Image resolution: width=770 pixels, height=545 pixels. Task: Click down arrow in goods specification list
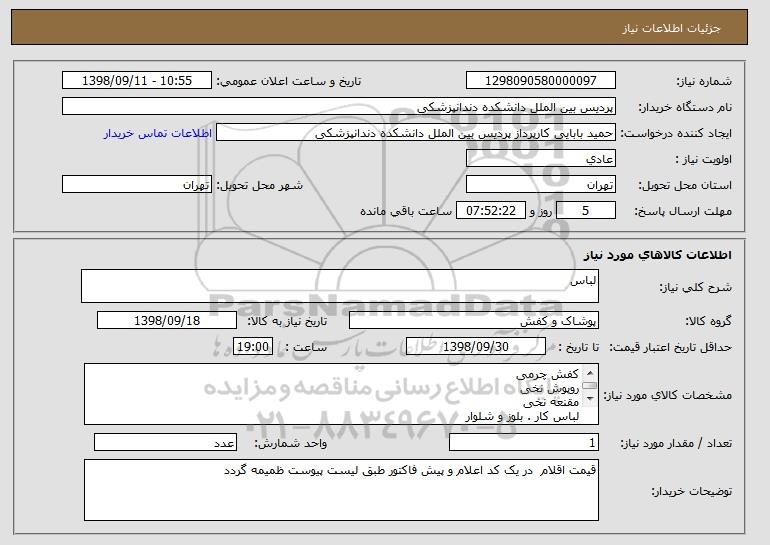590,398
